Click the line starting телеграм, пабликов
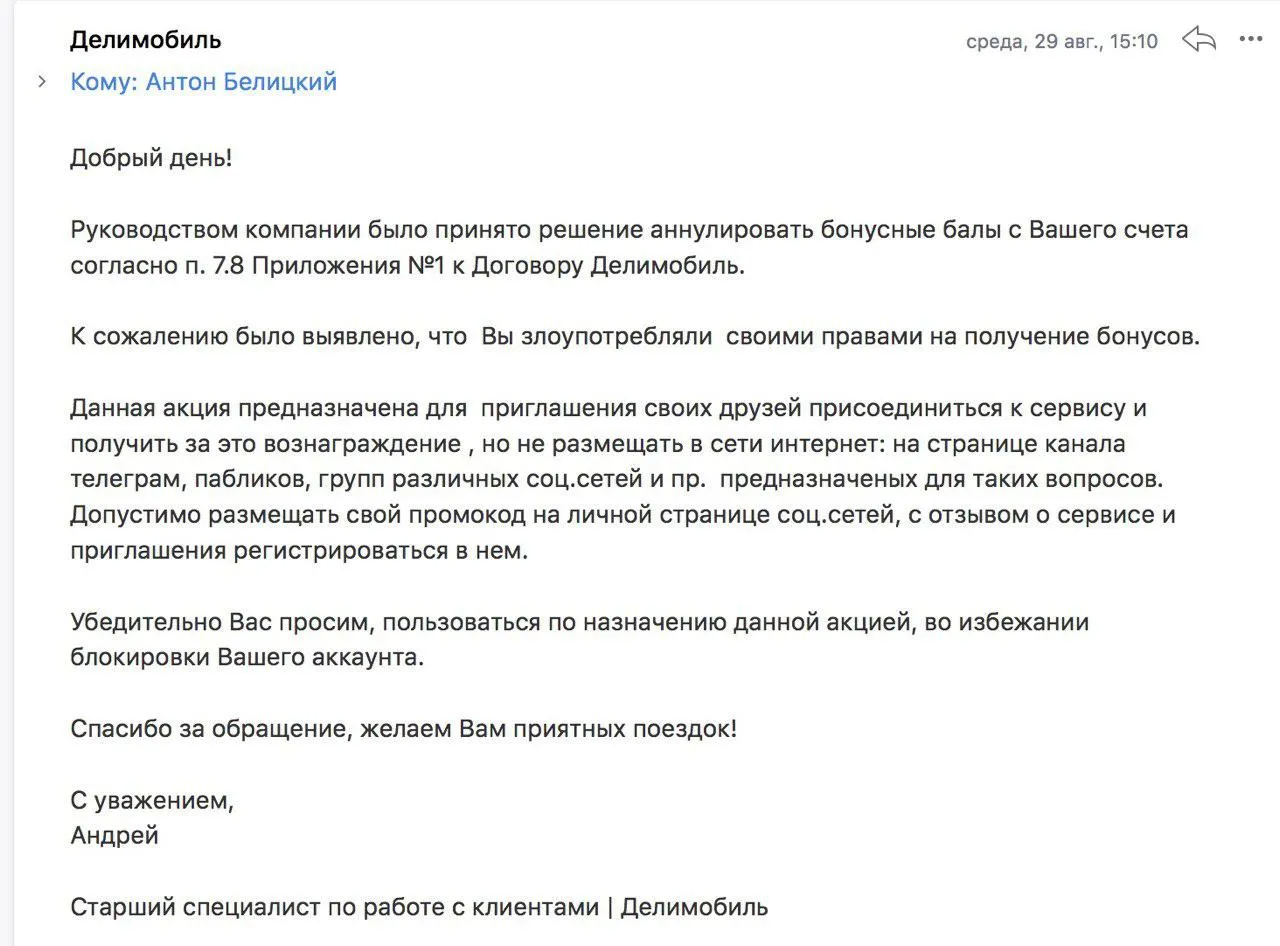 616,479
